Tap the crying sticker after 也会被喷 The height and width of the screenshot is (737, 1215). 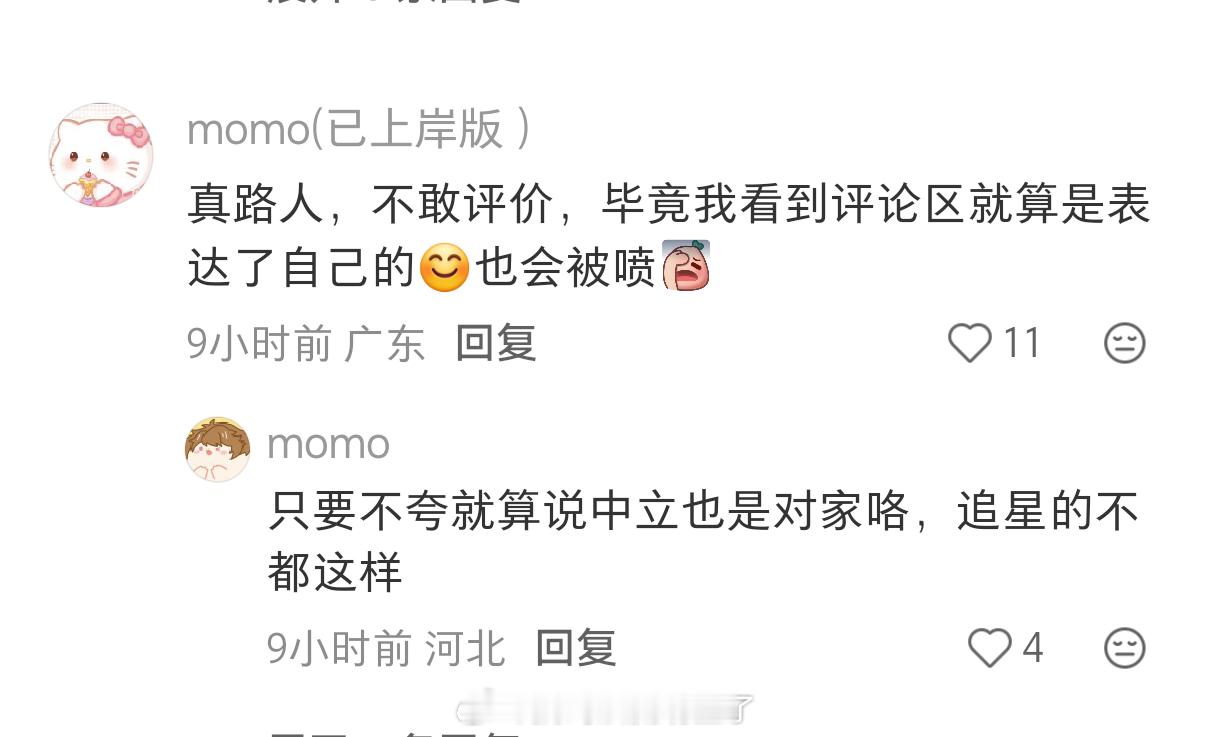pyautogui.click(x=685, y=265)
